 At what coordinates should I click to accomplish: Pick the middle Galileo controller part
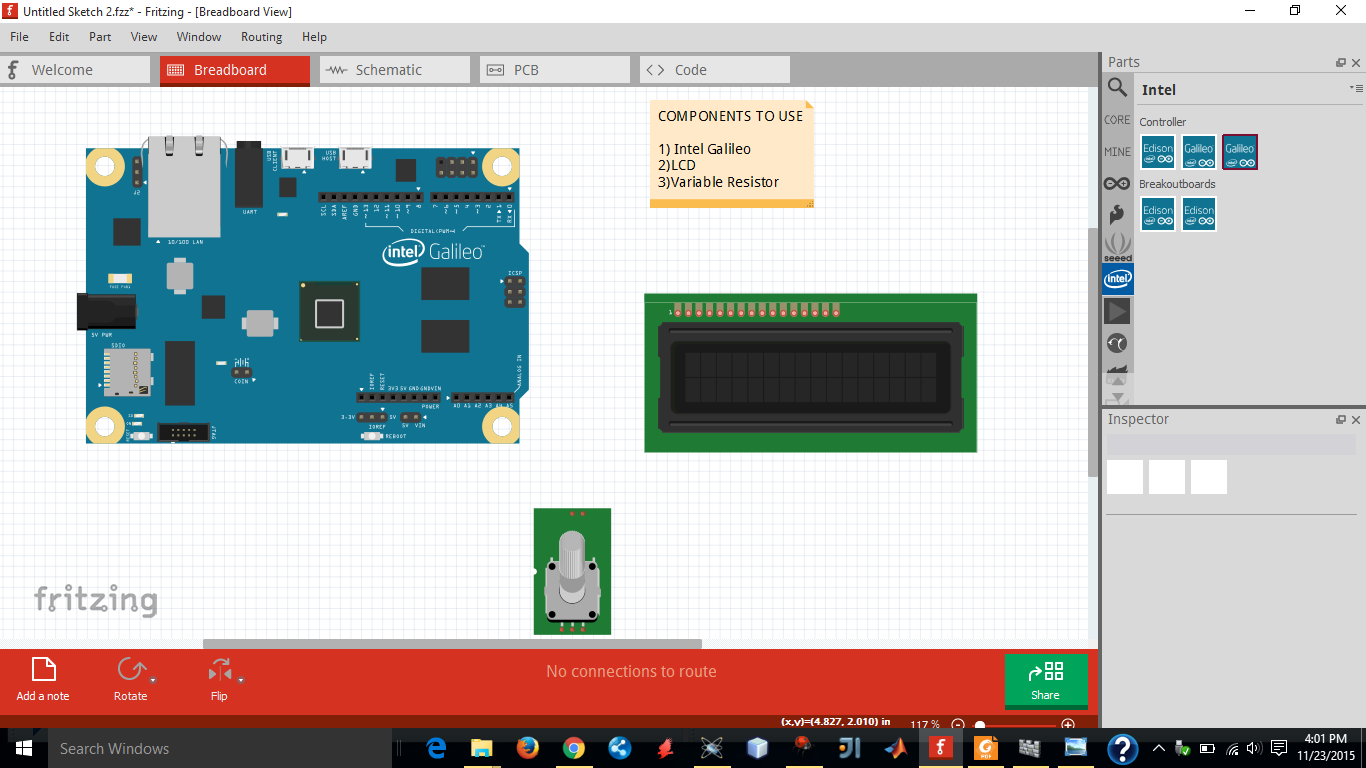pyautogui.click(x=1199, y=152)
